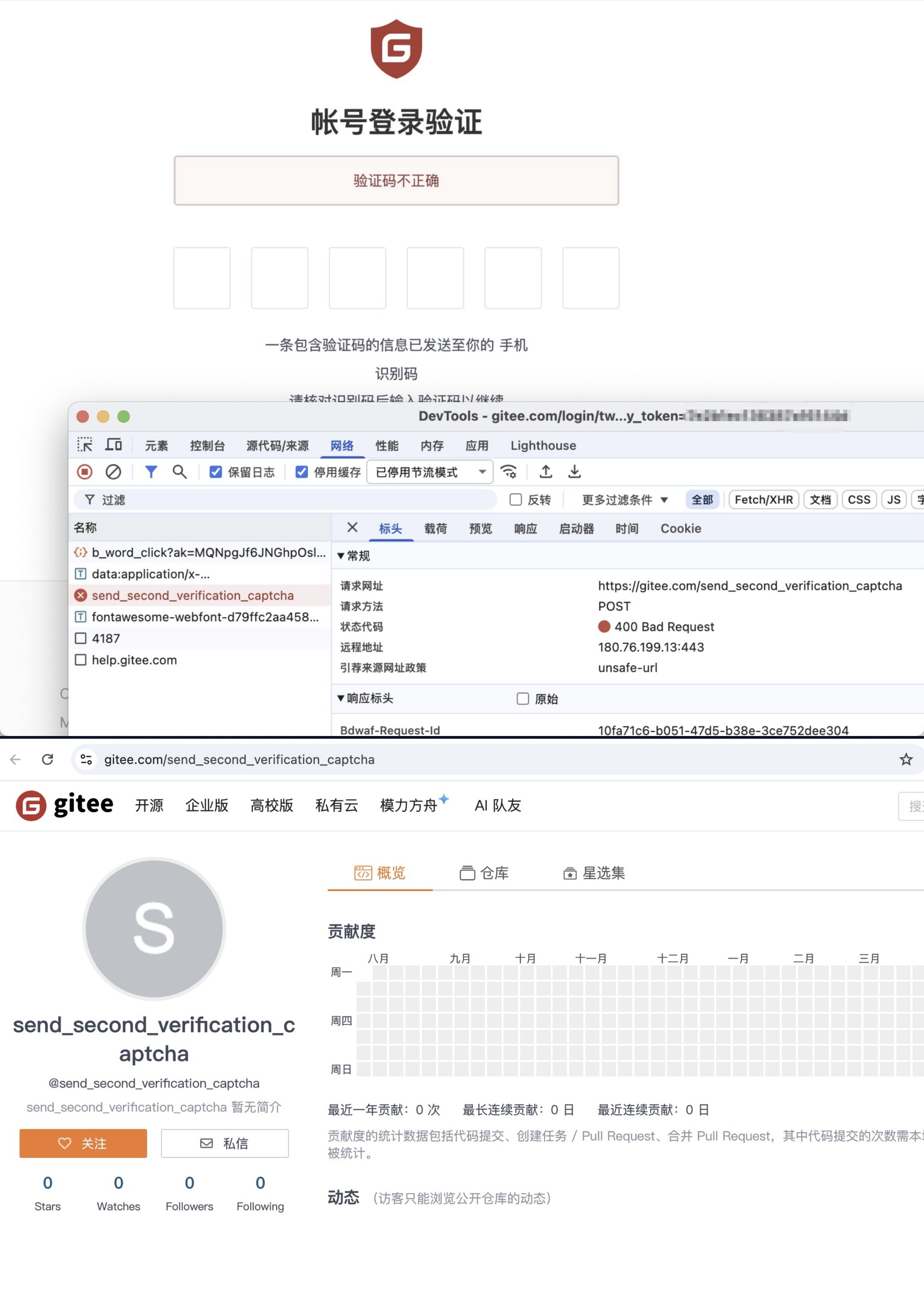Click the gray S avatar of the profile

(154, 929)
